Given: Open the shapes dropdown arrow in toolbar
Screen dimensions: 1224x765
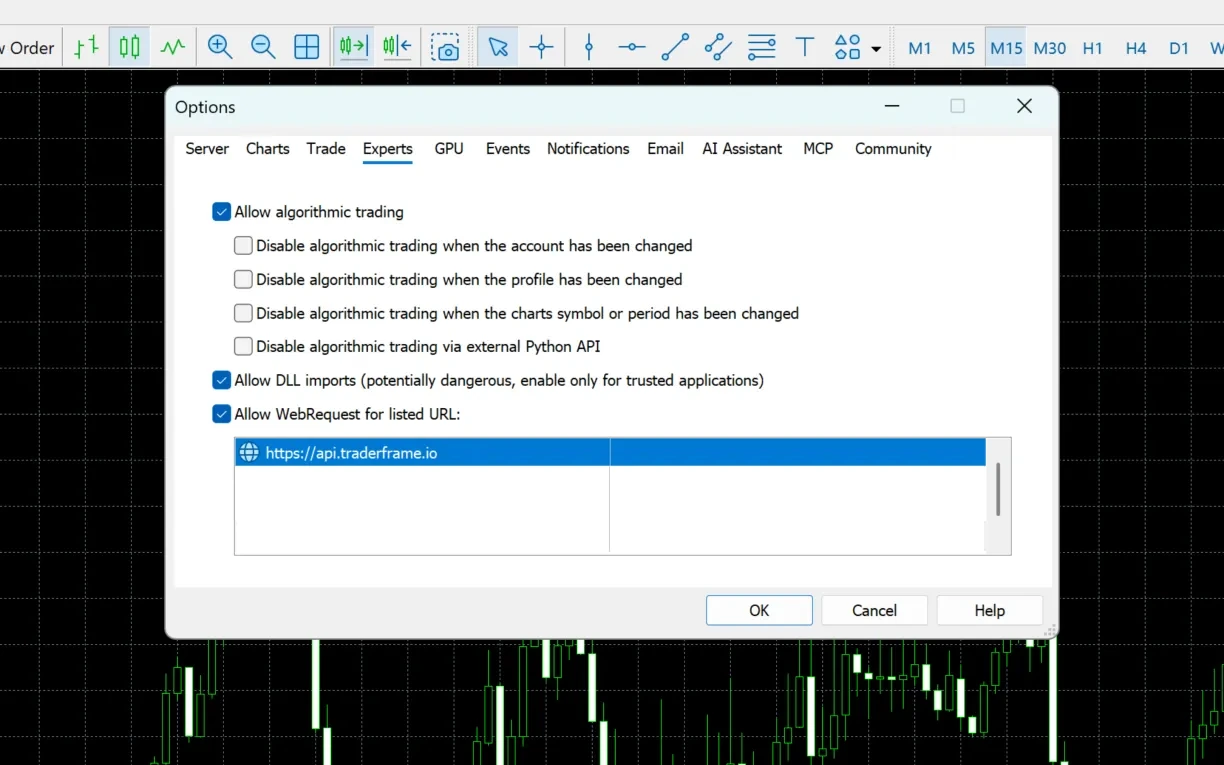Looking at the screenshot, I should [877, 48].
